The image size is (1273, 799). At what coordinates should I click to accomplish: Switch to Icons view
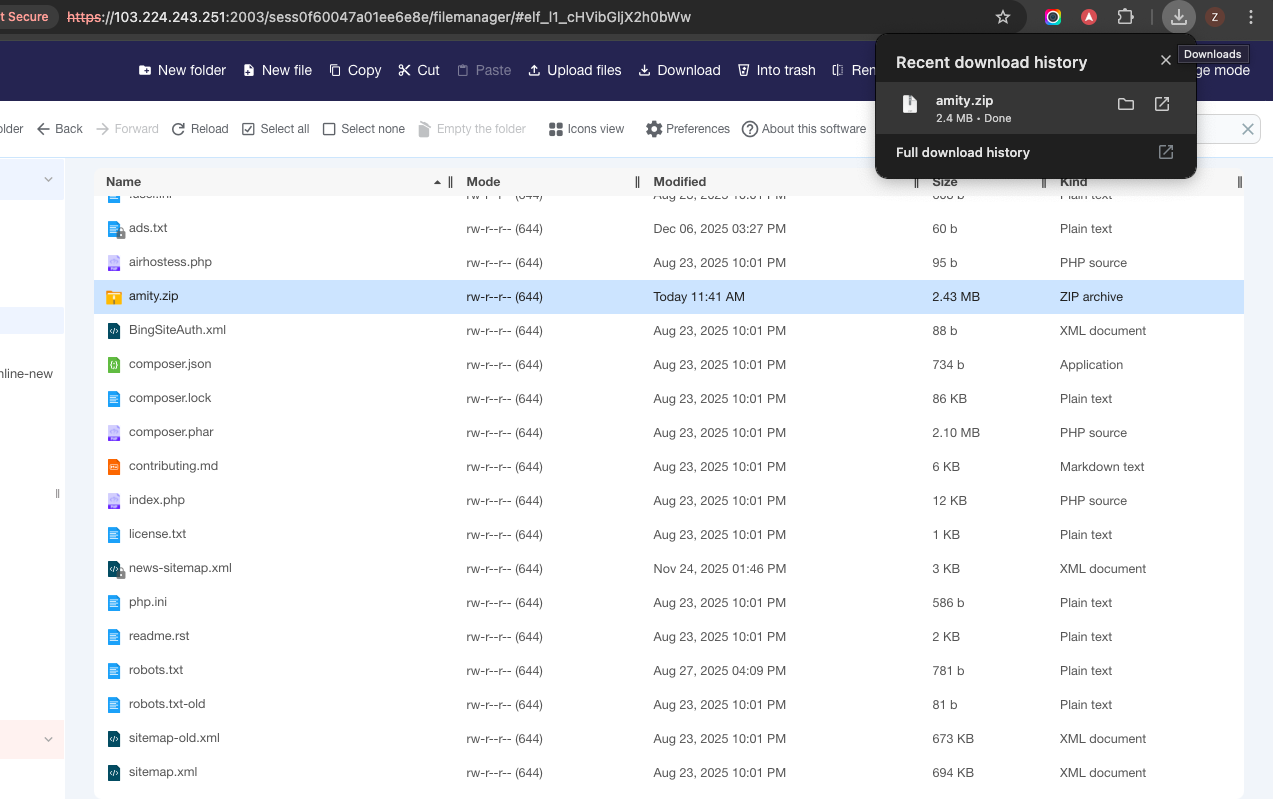[586, 129]
